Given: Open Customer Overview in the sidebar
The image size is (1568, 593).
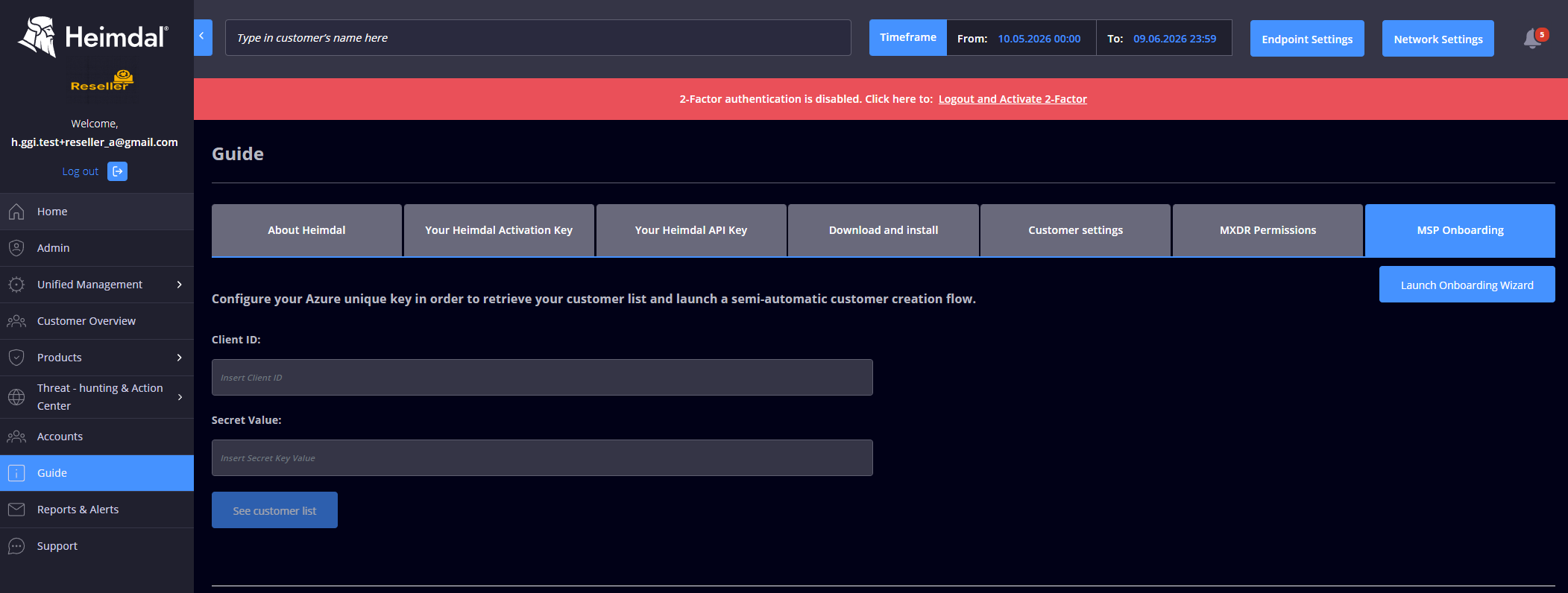Looking at the screenshot, I should tap(97, 321).
